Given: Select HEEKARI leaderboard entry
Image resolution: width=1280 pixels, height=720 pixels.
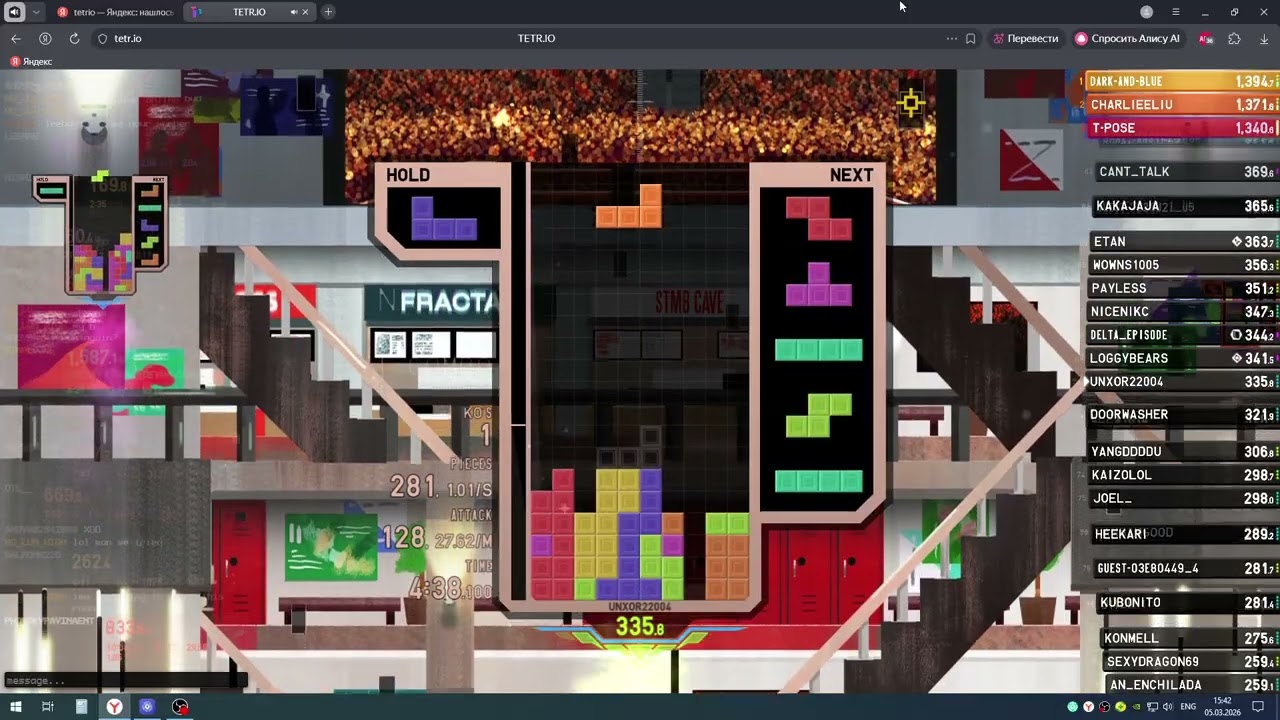Looking at the screenshot, I should click(x=1185, y=534).
